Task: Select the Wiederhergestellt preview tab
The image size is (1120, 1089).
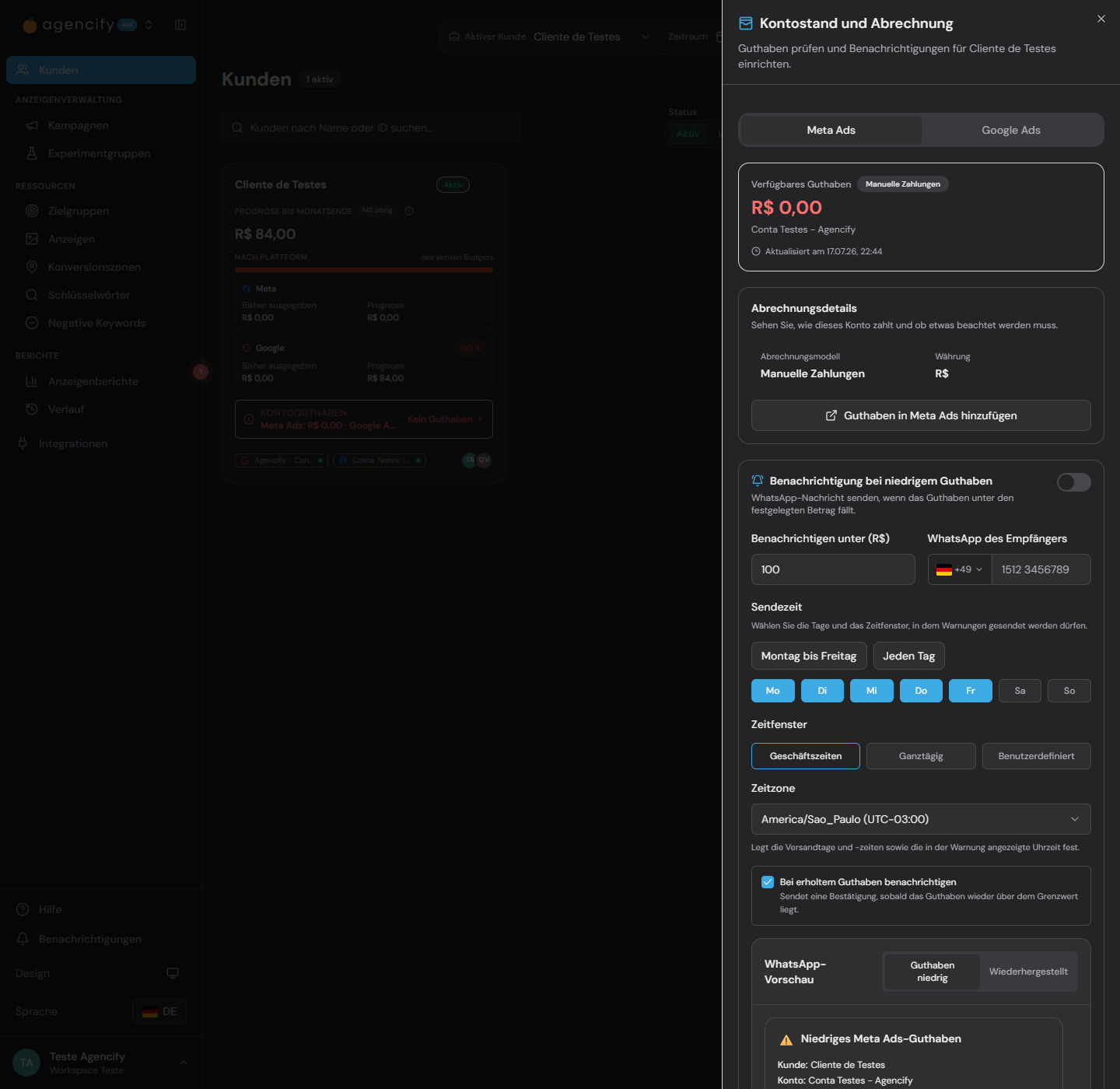Action: [1028, 972]
